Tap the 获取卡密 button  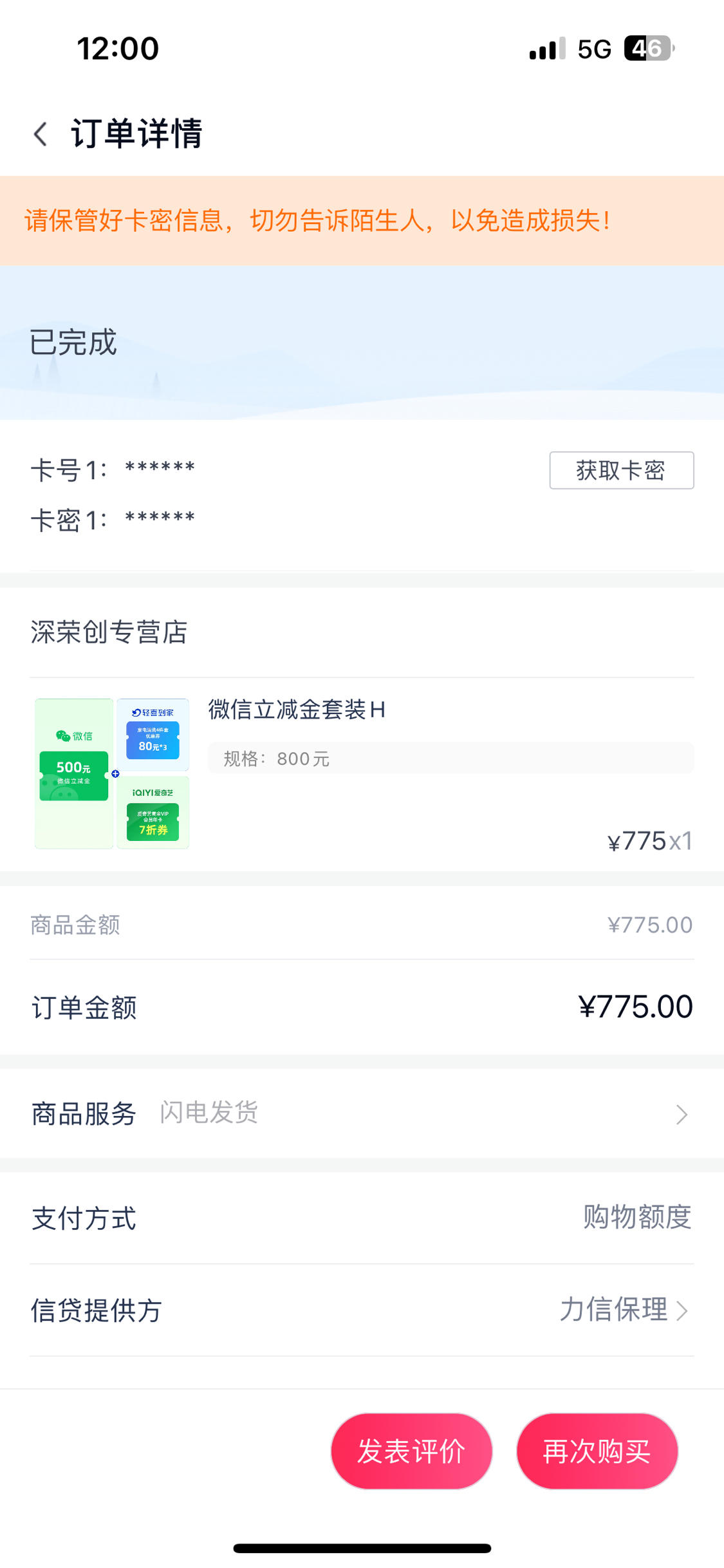[x=621, y=470]
